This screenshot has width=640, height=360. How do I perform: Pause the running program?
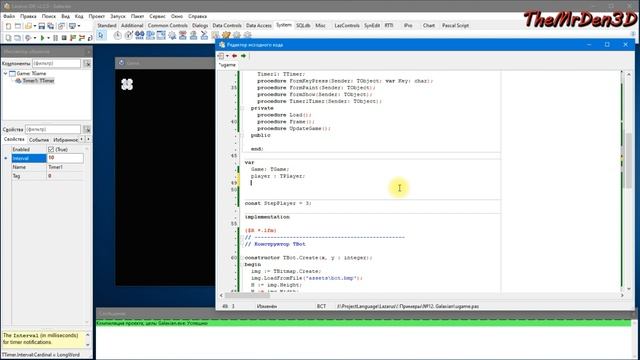tap(56, 38)
